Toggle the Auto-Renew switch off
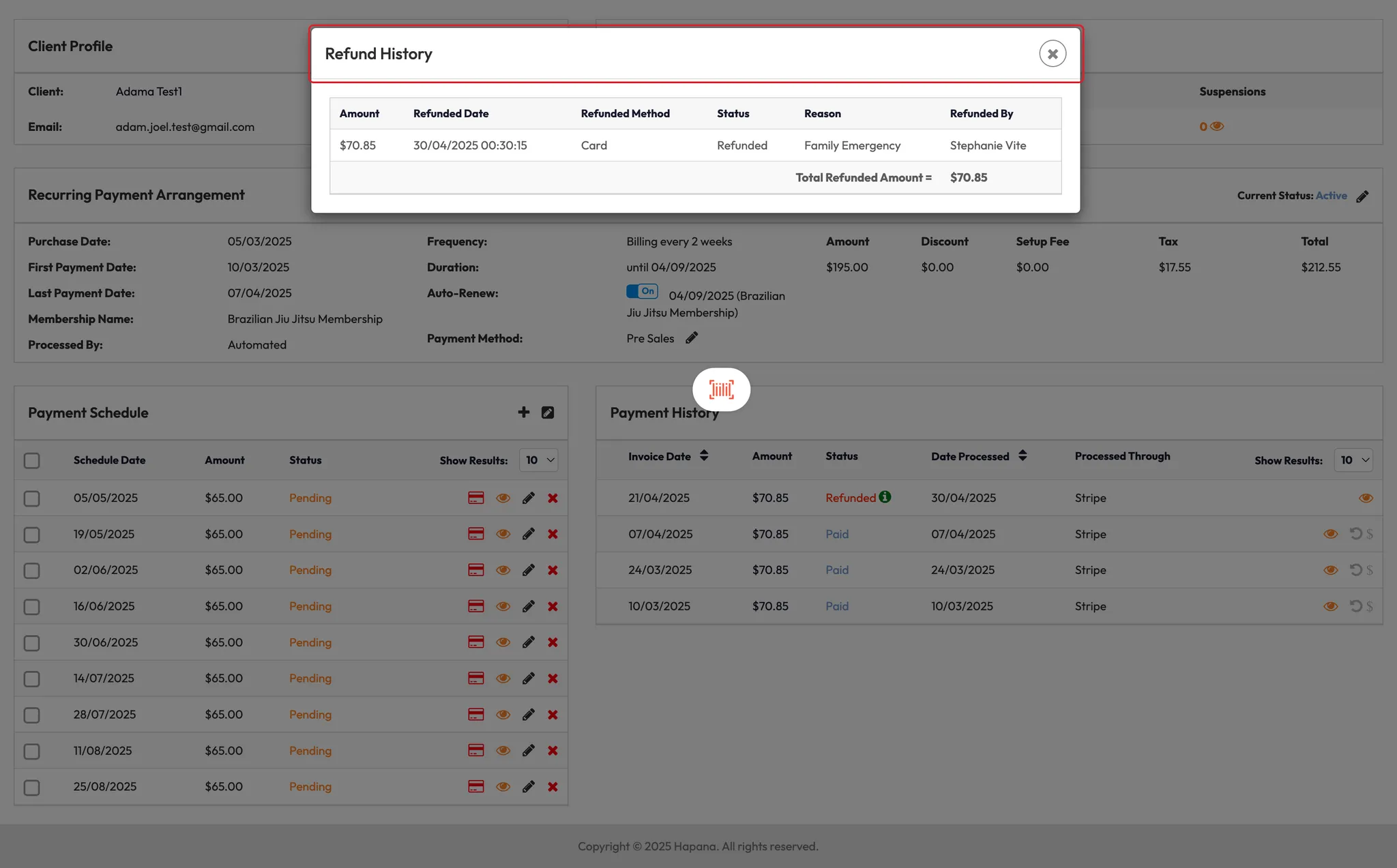This screenshot has height=868, width=1397. pos(642,292)
